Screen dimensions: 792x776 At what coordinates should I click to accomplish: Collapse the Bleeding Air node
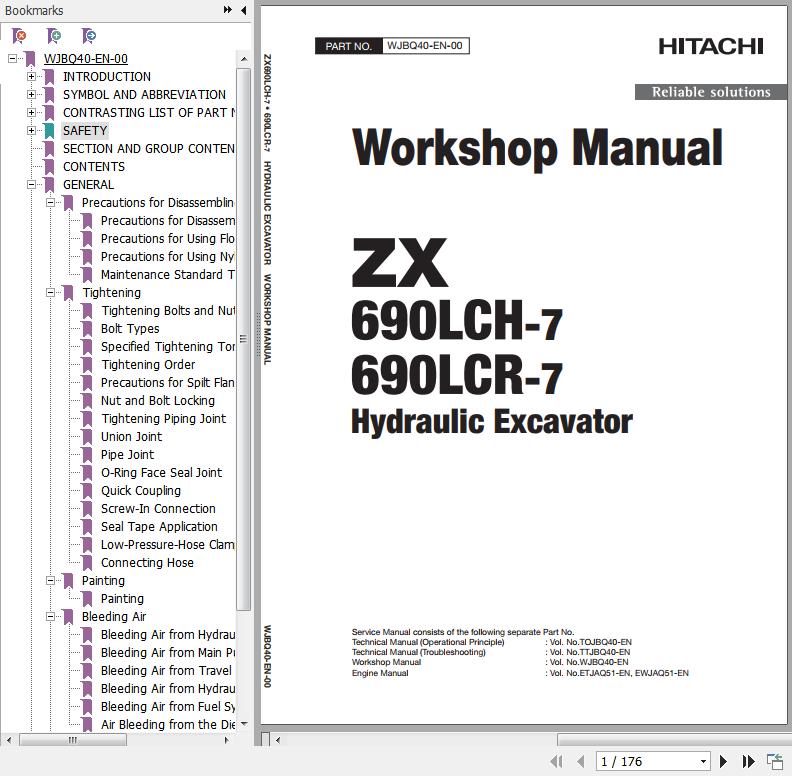pos(51,617)
